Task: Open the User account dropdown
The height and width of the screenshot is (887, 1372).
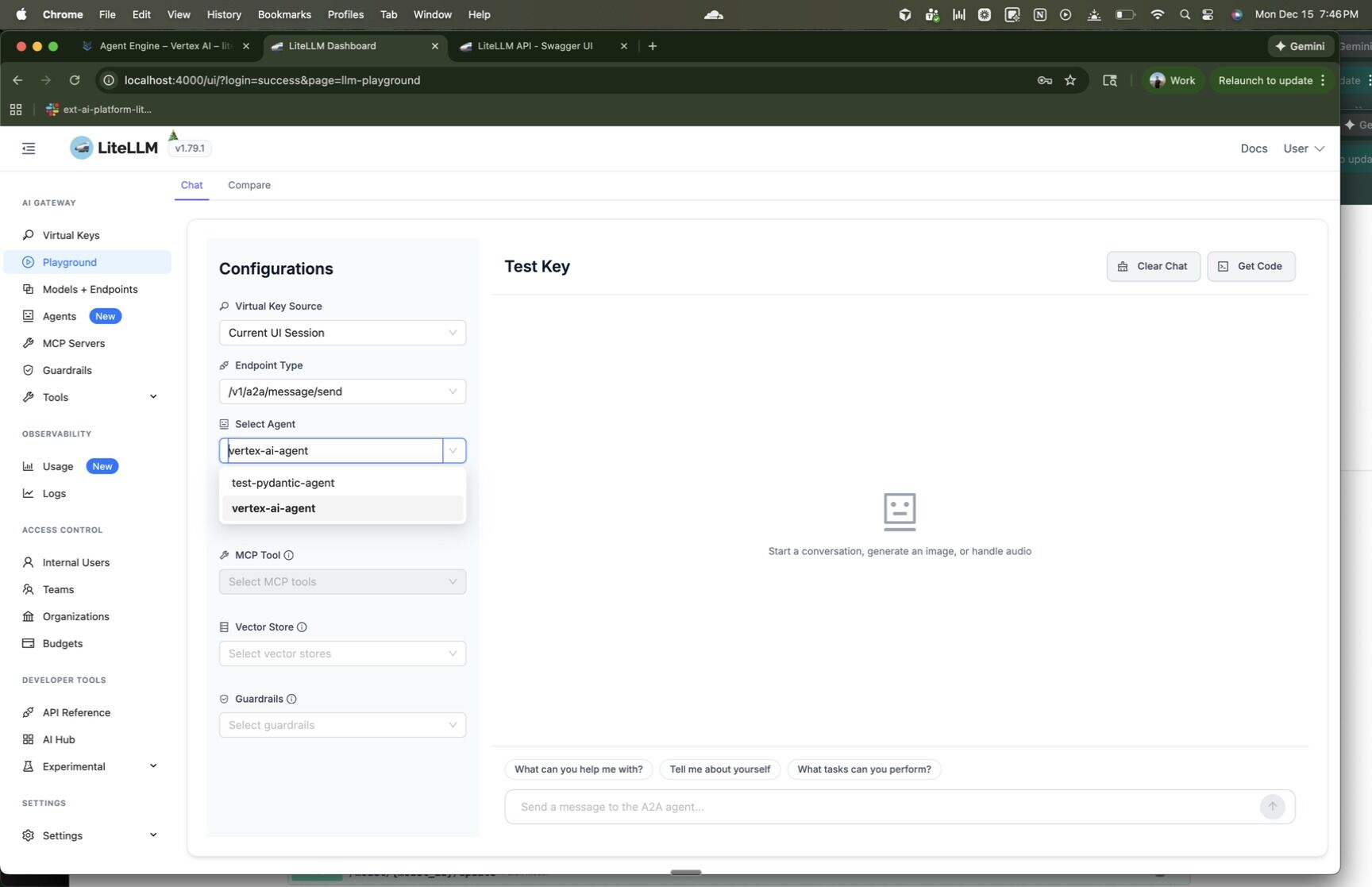Action: click(1304, 148)
